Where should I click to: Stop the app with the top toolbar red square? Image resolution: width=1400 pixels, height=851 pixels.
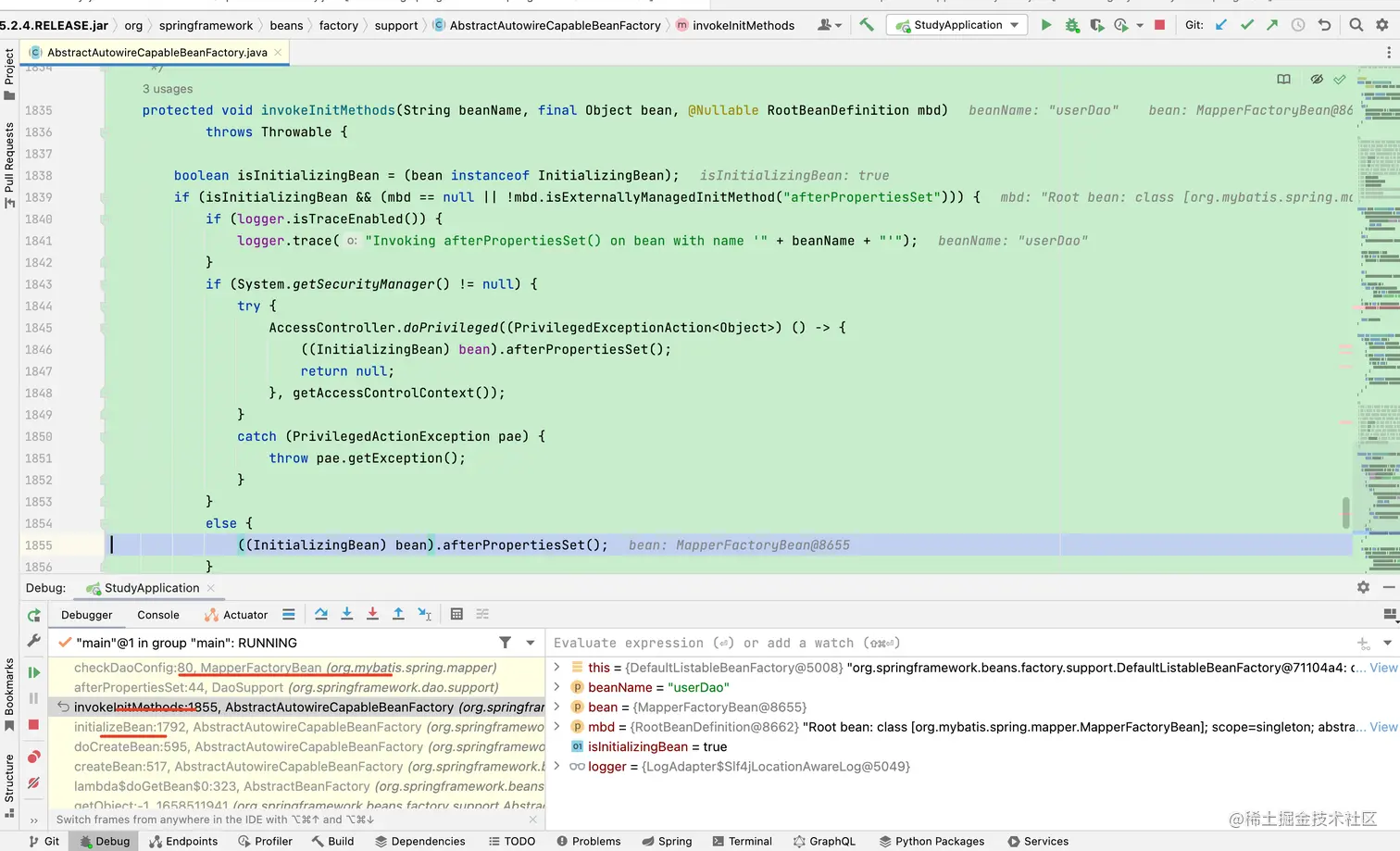click(x=1160, y=25)
